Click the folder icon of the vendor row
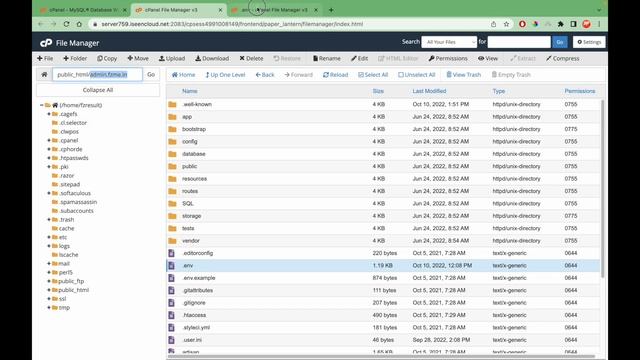 coord(172,241)
